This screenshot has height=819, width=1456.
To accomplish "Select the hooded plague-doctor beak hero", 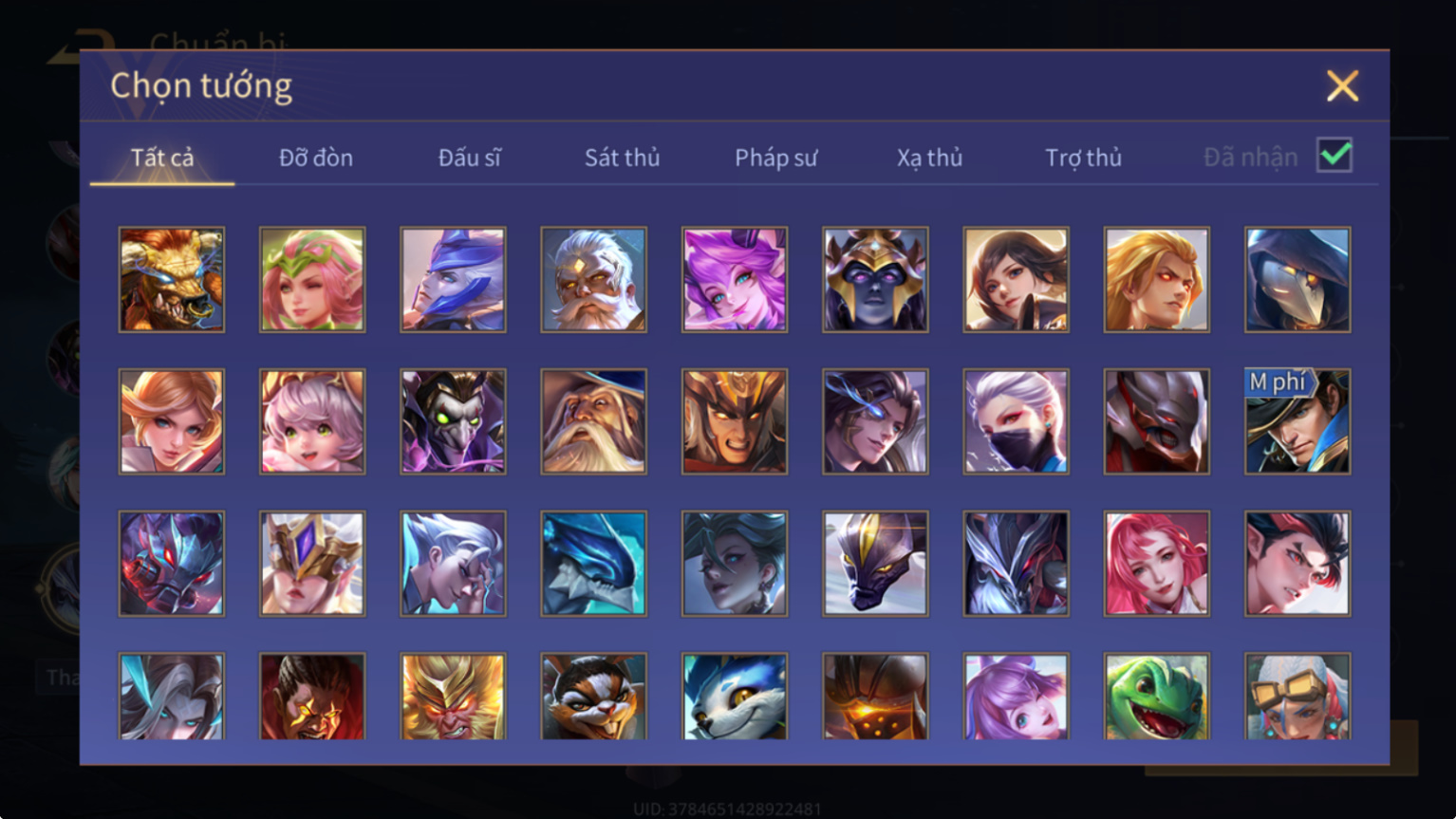I will tap(1297, 279).
